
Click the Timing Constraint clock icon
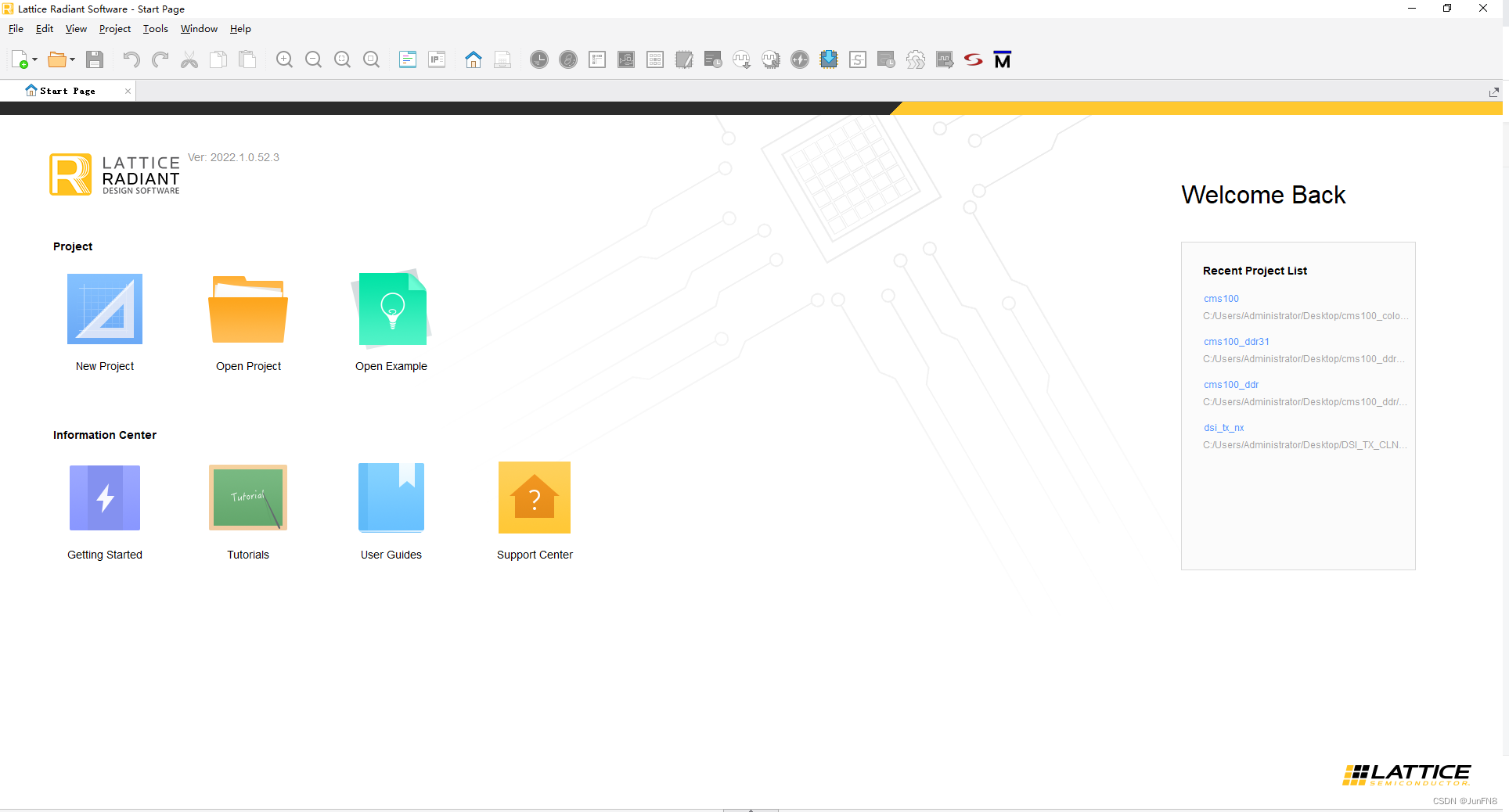coord(539,59)
